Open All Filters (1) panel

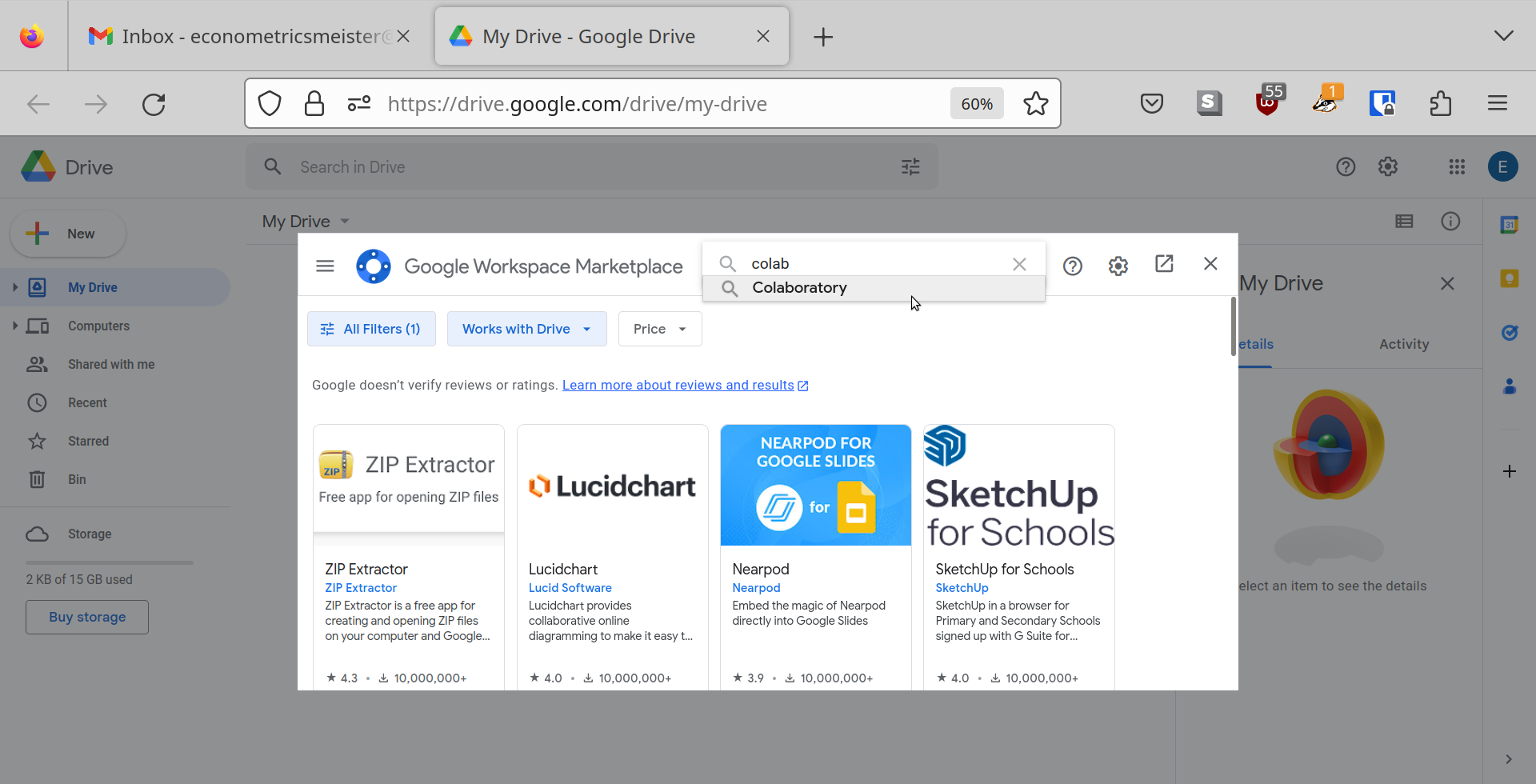click(371, 329)
